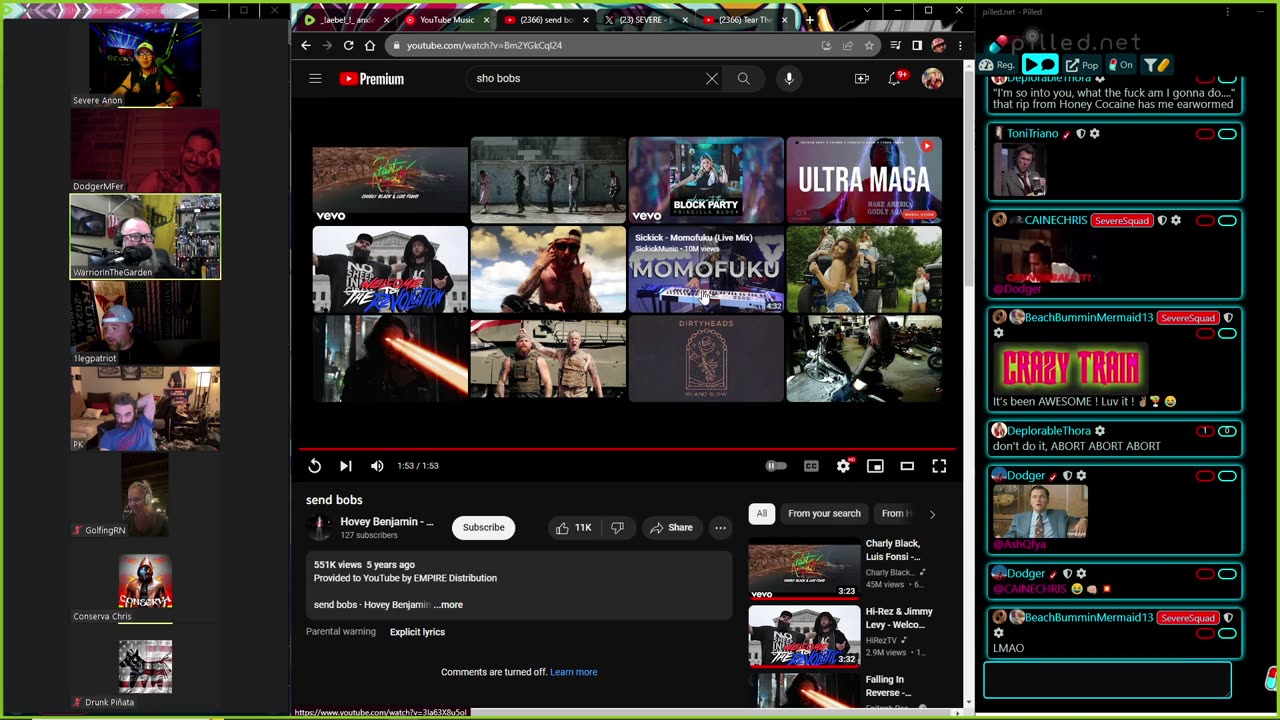This screenshot has width=1280, height=720.
Task: Run search with the magnifier button
Action: [744, 78]
